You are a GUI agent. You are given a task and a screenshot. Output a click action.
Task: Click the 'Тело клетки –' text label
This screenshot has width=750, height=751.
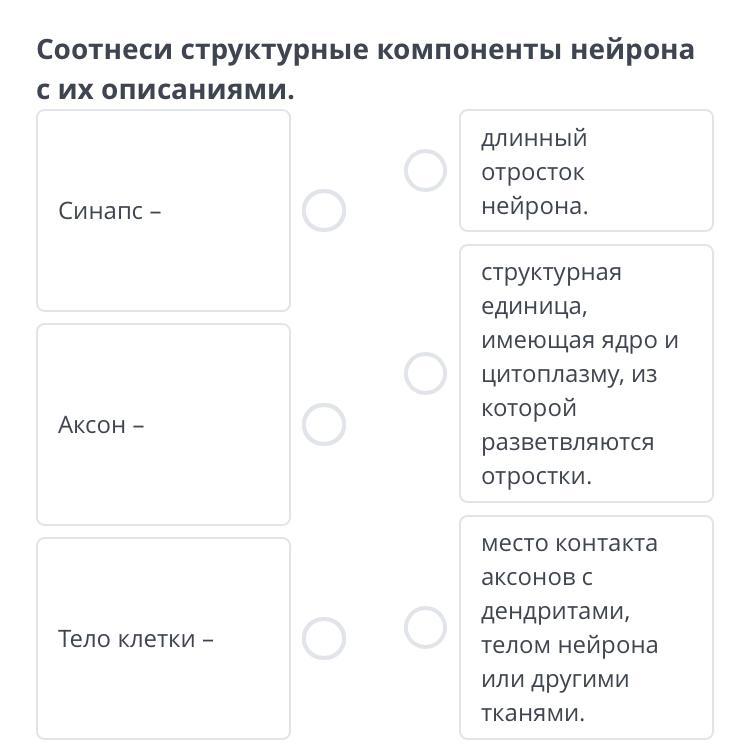pos(136,639)
